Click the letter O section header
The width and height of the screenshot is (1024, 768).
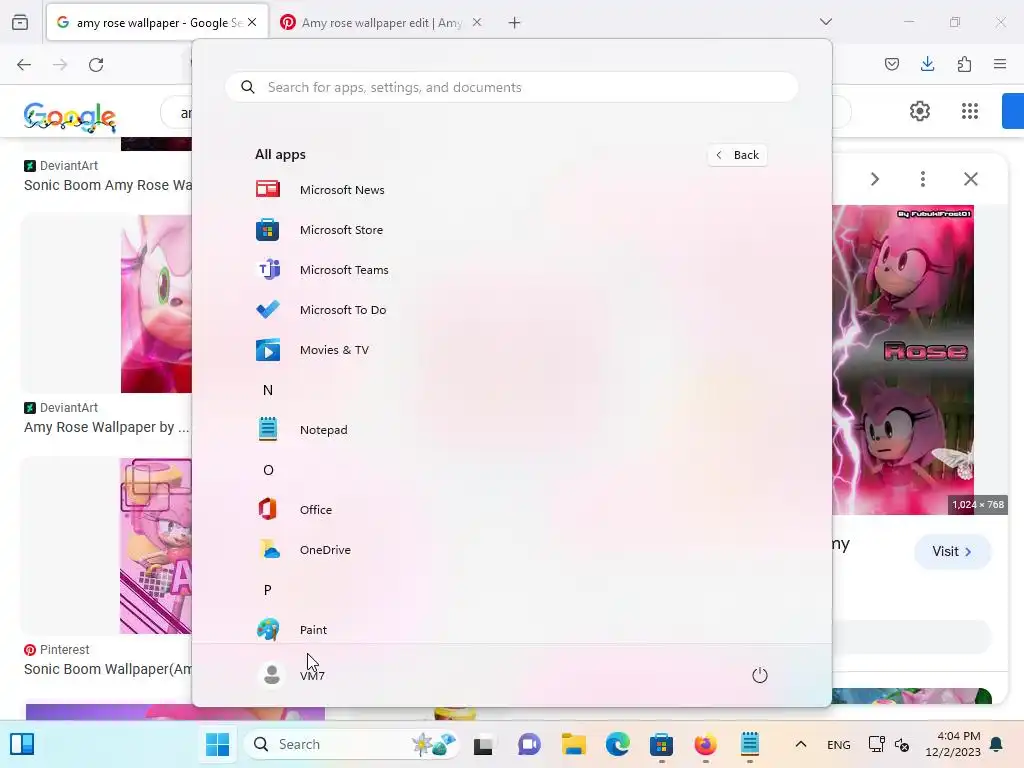(x=268, y=470)
